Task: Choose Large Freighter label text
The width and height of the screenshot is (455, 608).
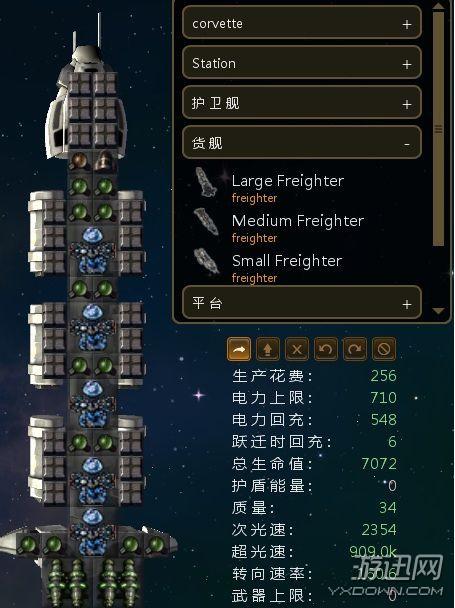Action: click(x=287, y=181)
